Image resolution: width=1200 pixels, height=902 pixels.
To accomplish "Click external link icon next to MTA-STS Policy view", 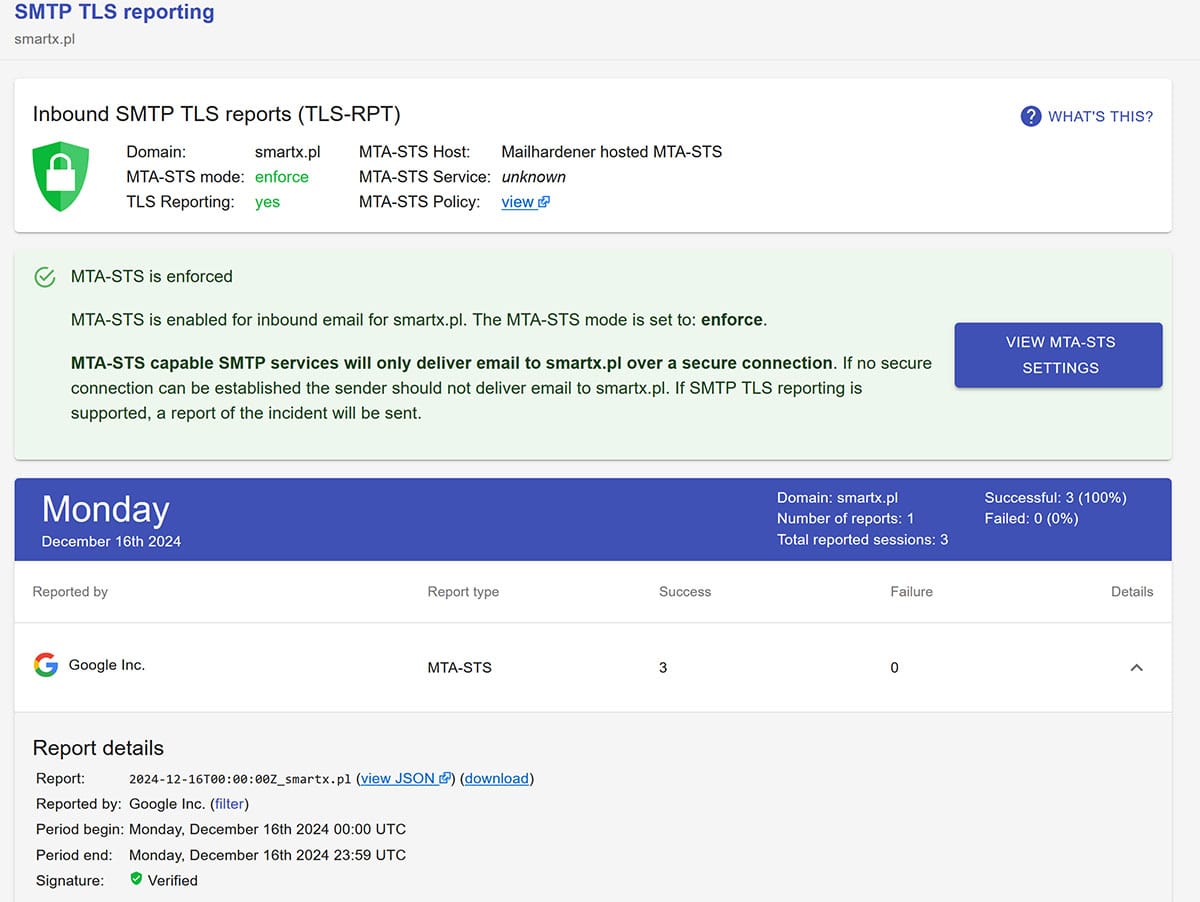I will tap(544, 202).
